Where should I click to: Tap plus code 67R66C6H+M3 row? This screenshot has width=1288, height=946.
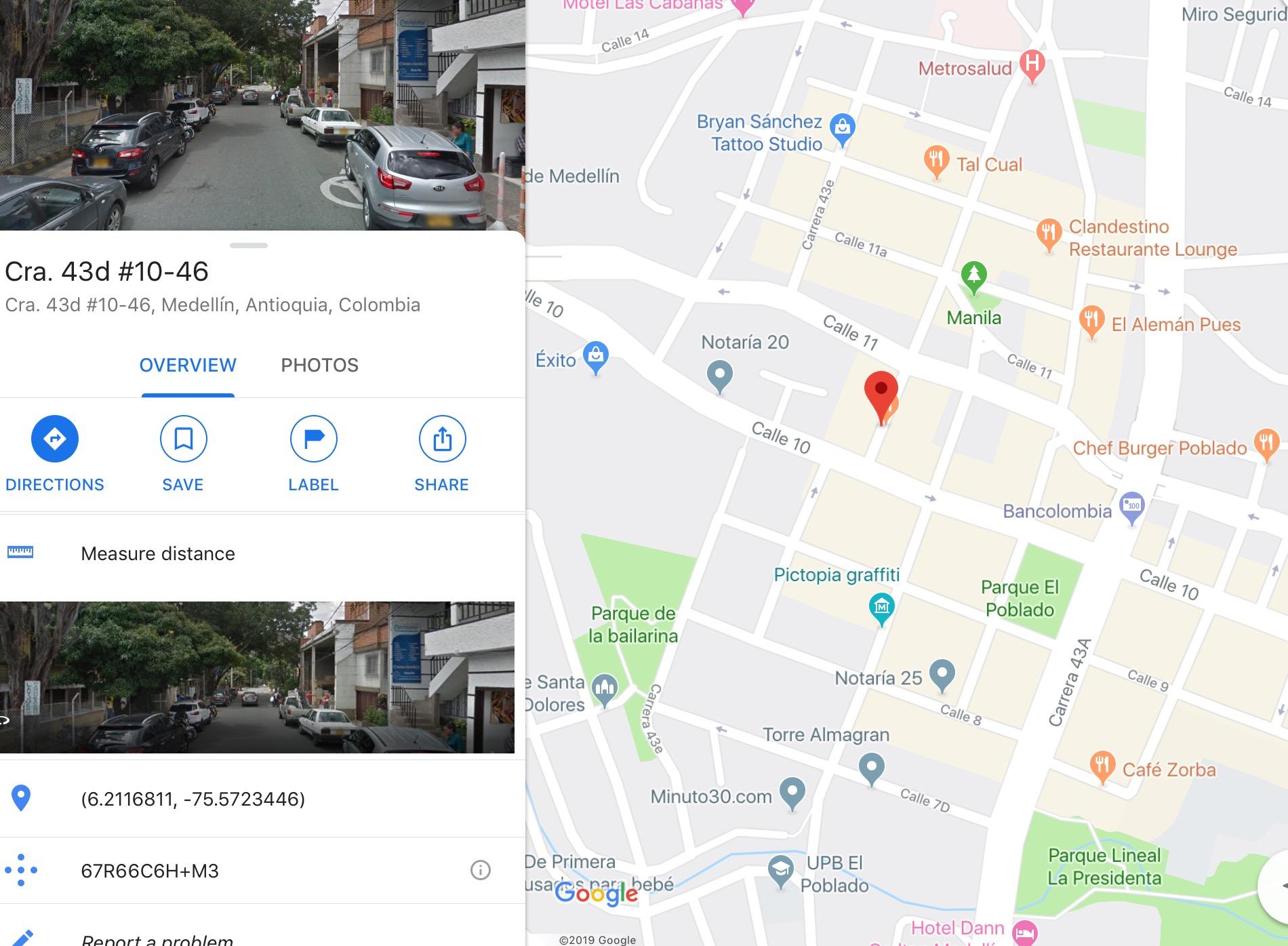click(x=262, y=871)
